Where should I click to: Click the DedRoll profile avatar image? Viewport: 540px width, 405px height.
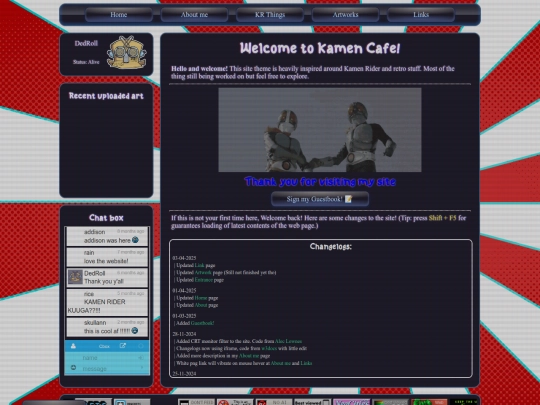pos(126,52)
